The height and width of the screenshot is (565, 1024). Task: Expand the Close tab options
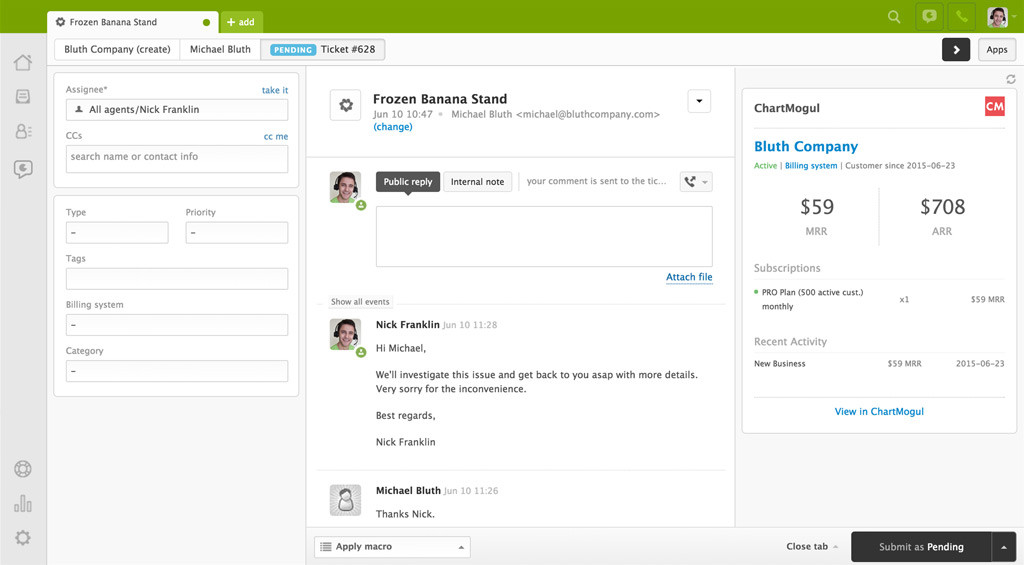(x=812, y=547)
